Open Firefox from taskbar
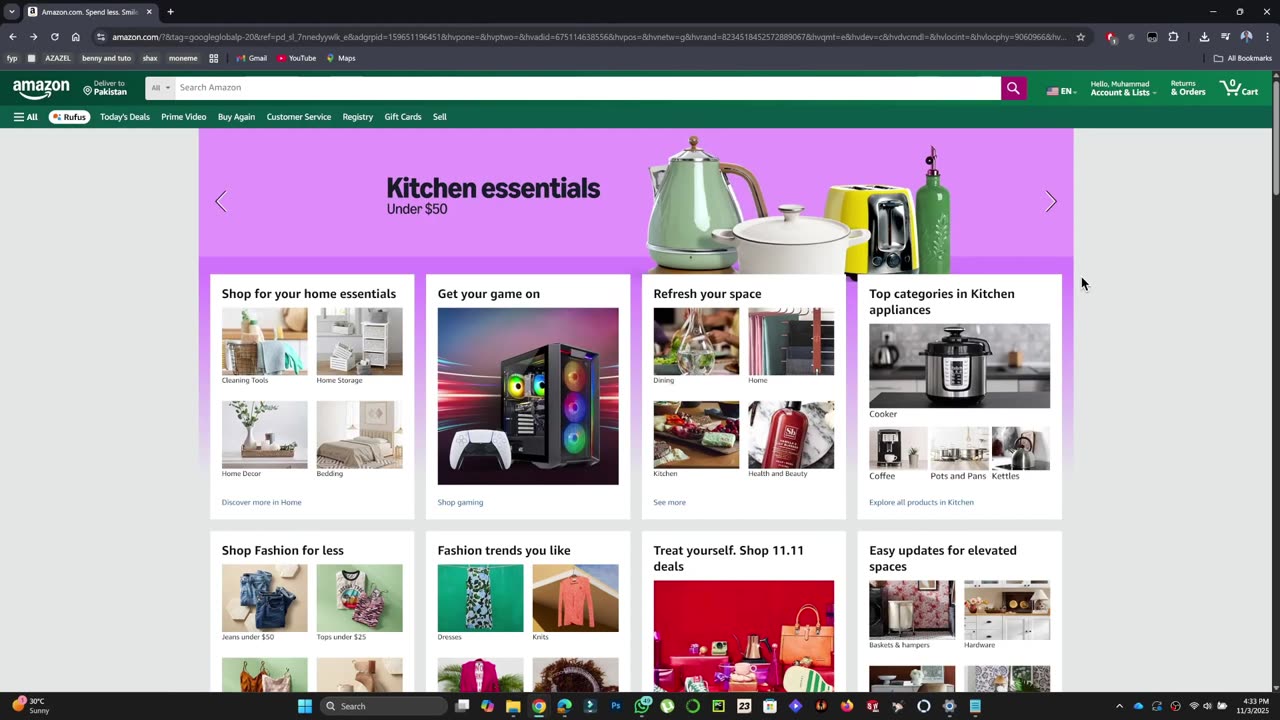This screenshot has height=720, width=1280. pyautogui.click(x=847, y=706)
